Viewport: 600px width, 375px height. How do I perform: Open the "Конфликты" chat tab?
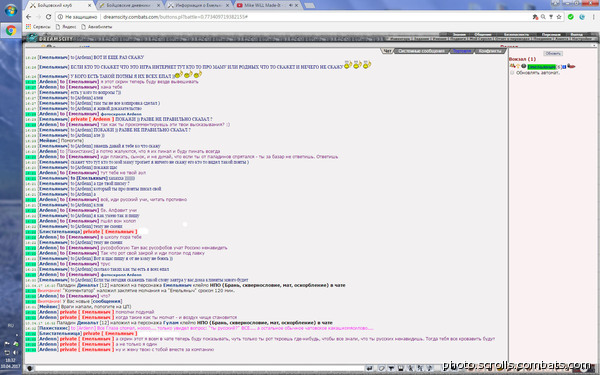[490, 51]
